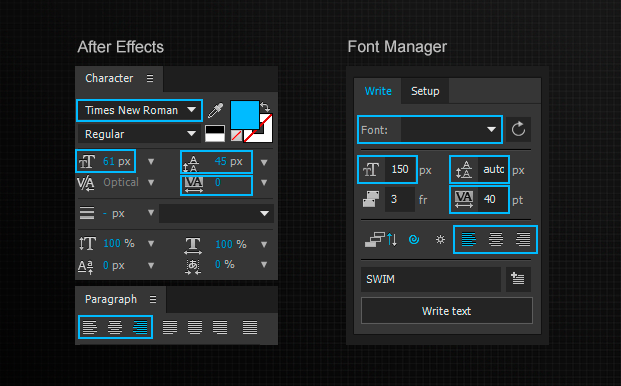The height and width of the screenshot is (386, 621).
Task: Pick a color with the eyedropper tool
Action: pyautogui.click(x=215, y=110)
